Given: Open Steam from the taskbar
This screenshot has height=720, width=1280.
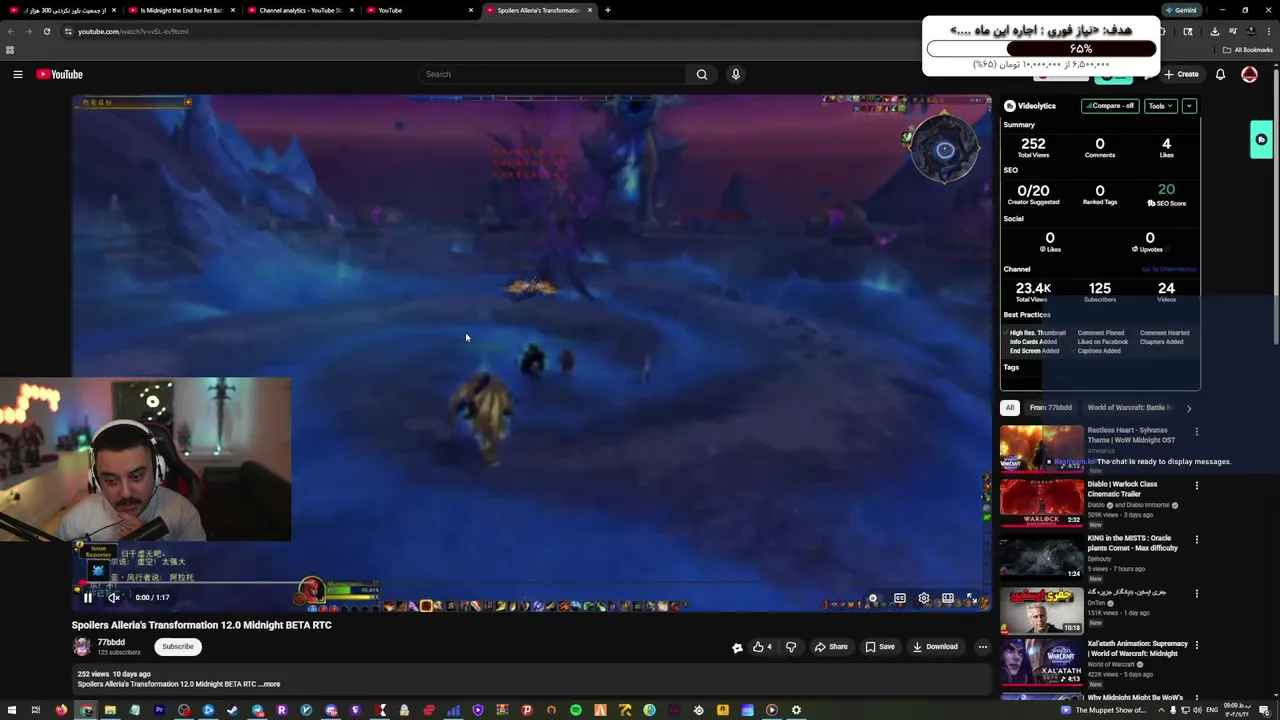Looking at the screenshot, I should (x=233, y=710).
